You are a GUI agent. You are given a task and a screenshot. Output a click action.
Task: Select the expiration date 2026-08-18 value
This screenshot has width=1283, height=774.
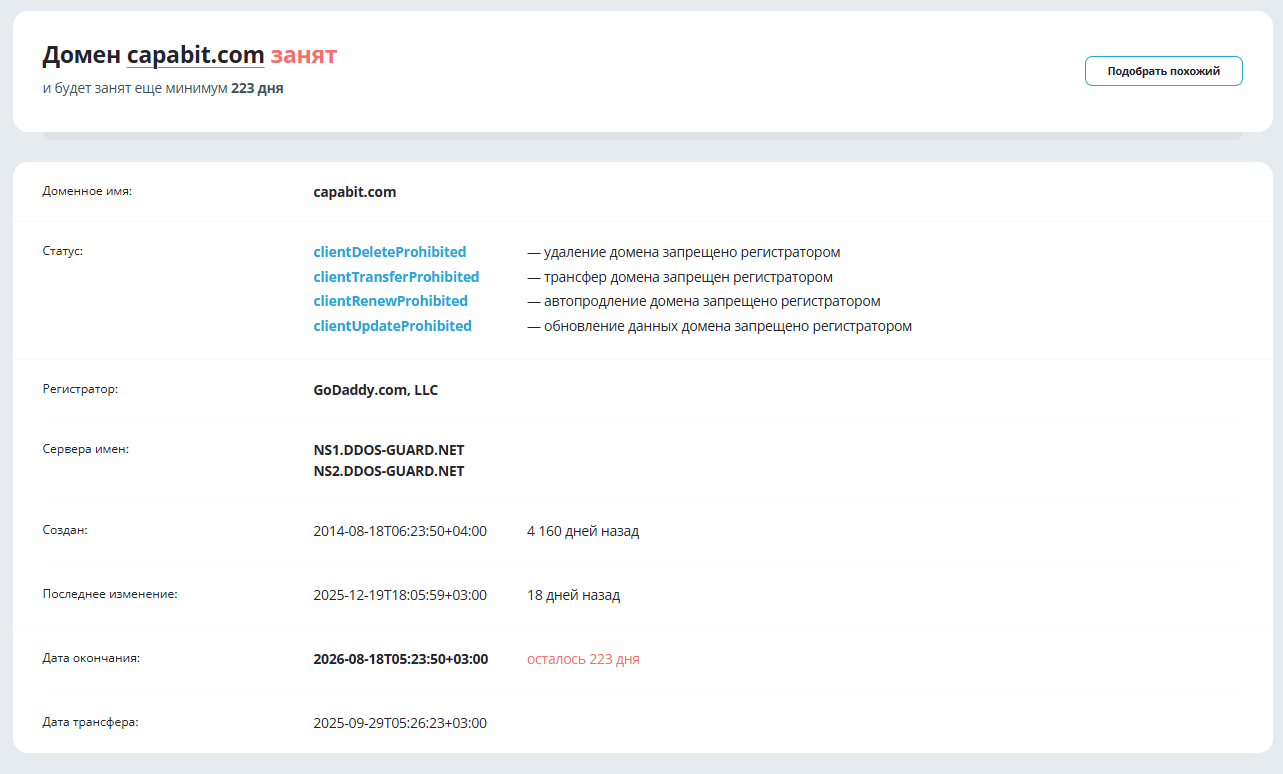[401, 659]
